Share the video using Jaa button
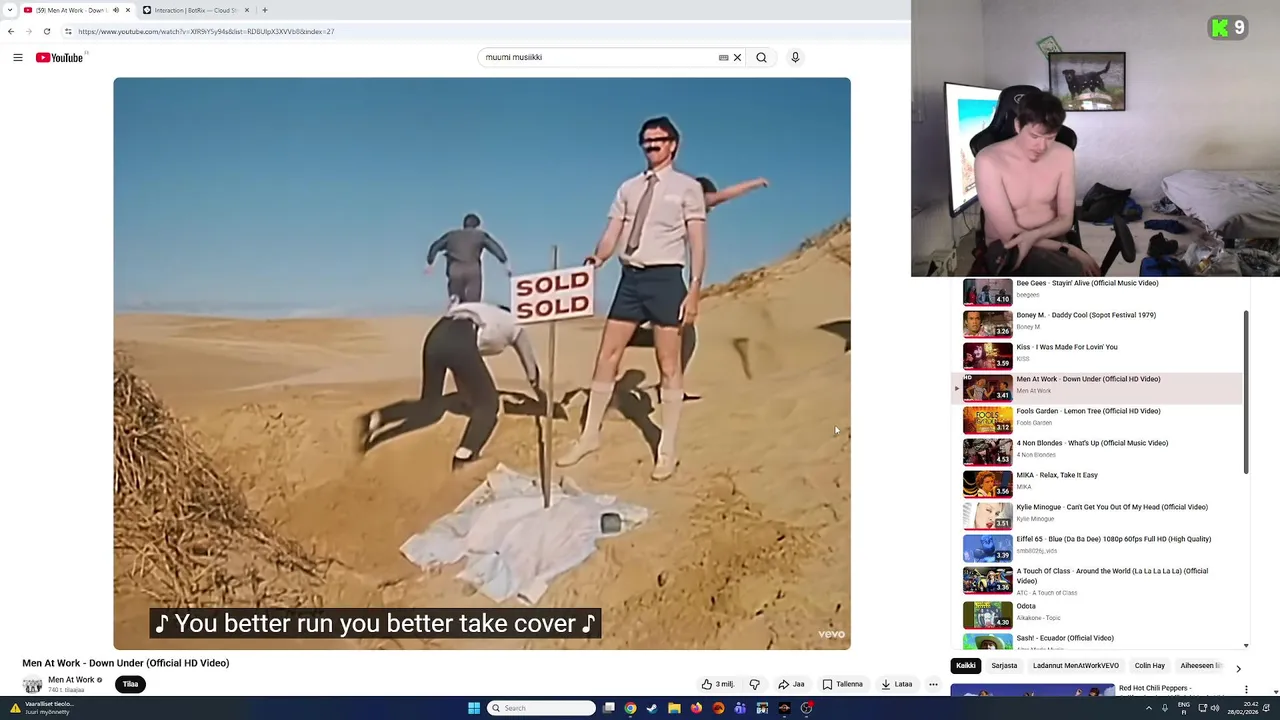The width and height of the screenshot is (1280, 720). pyautogui.click(x=791, y=684)
